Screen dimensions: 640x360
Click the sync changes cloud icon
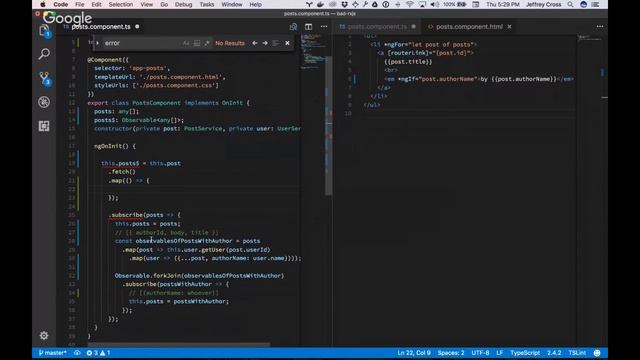(x=77, y=353)
